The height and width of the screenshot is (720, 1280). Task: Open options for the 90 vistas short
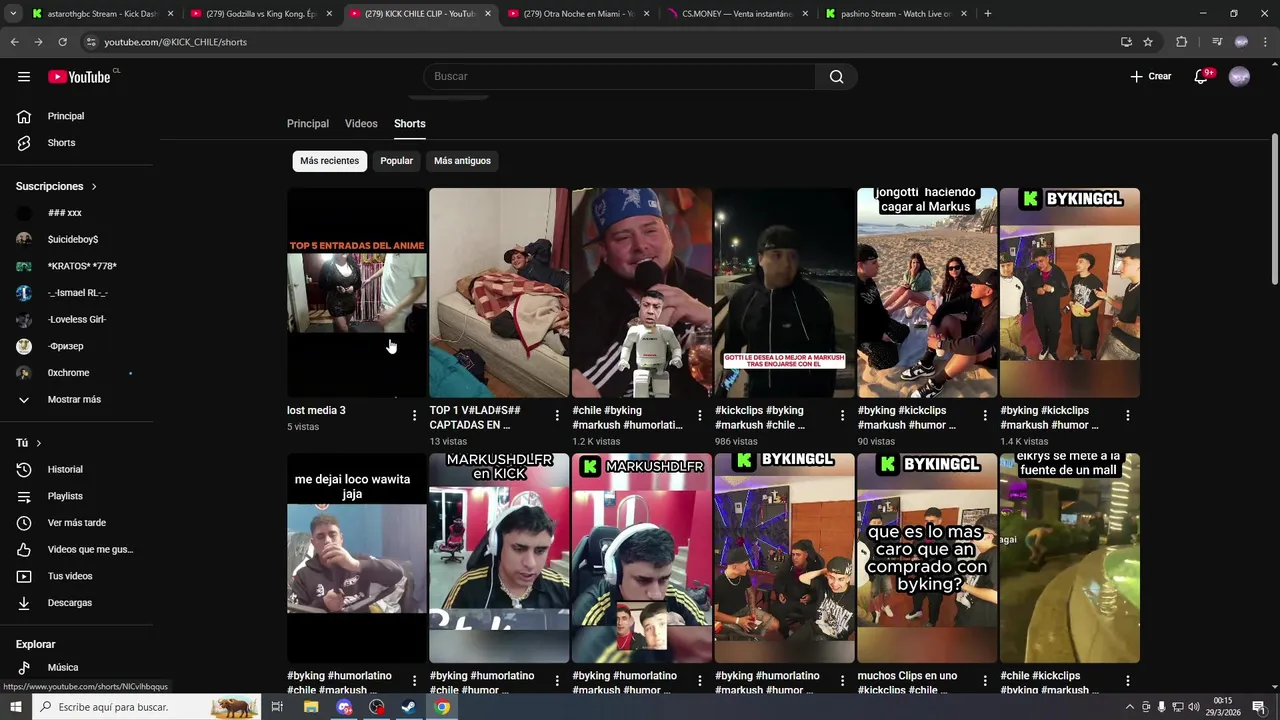[985, 415]
